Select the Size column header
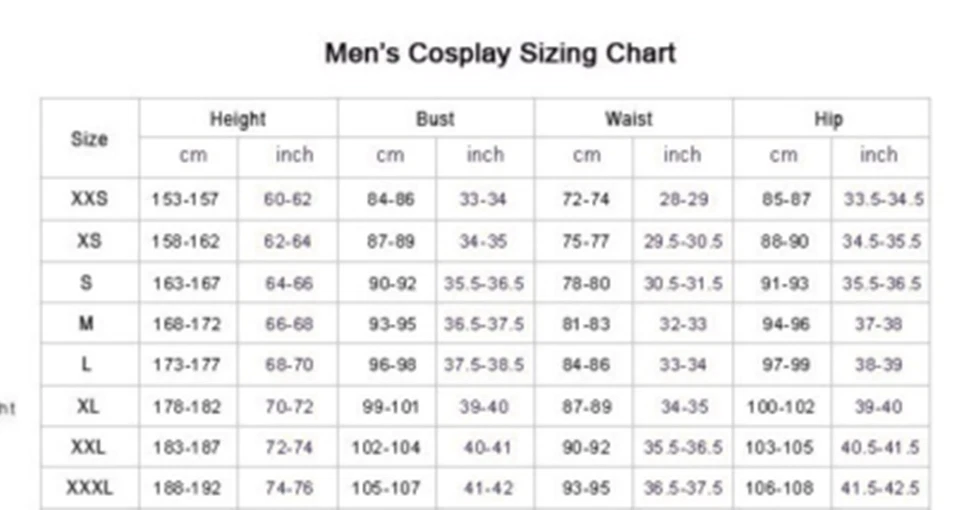Image resolution: width=960 pixels, height=510 pixels. [89, 139]
